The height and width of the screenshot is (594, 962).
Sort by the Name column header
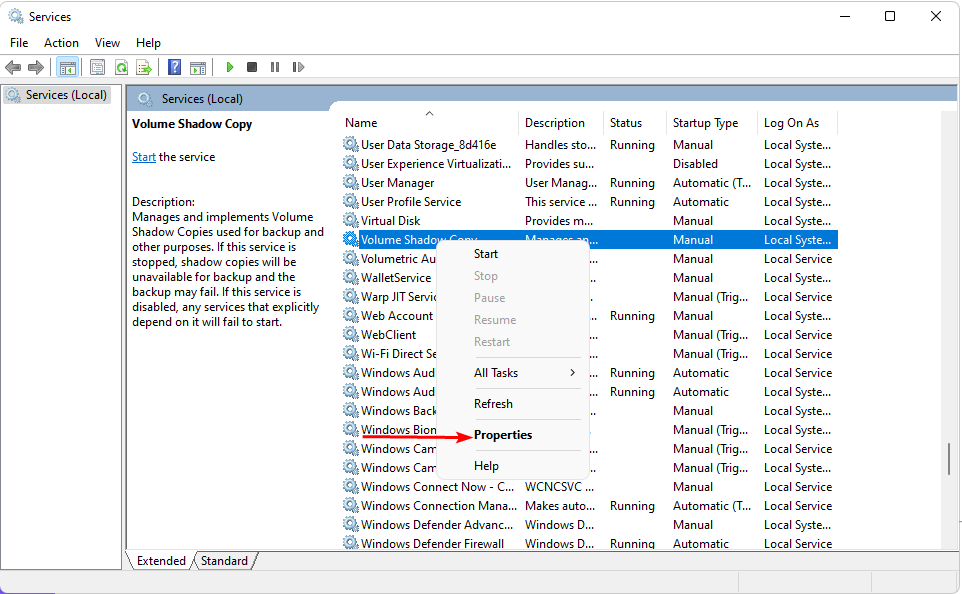(x=429, y=123)
